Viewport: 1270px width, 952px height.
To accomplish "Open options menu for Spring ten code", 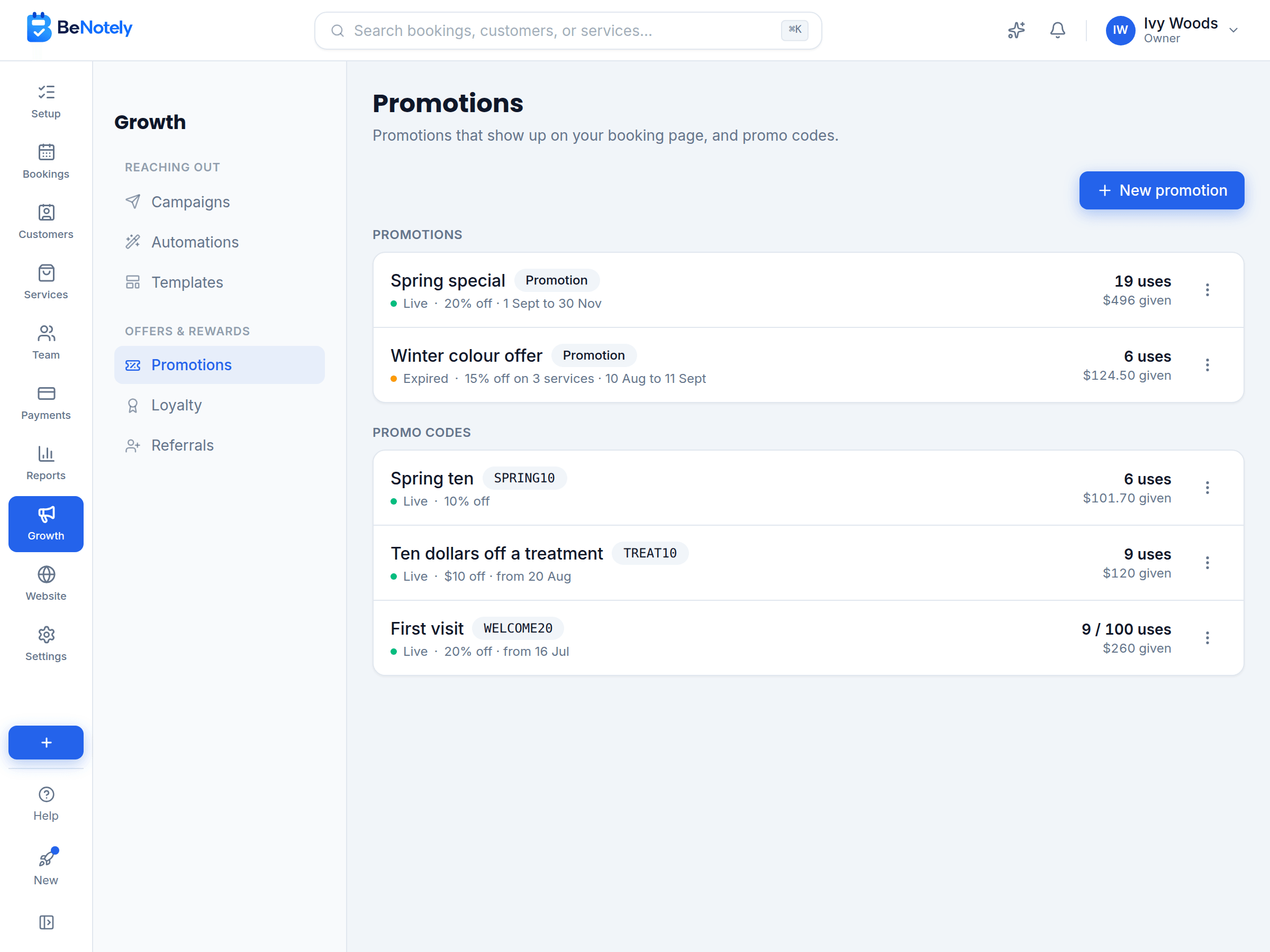I will 1208,488.
